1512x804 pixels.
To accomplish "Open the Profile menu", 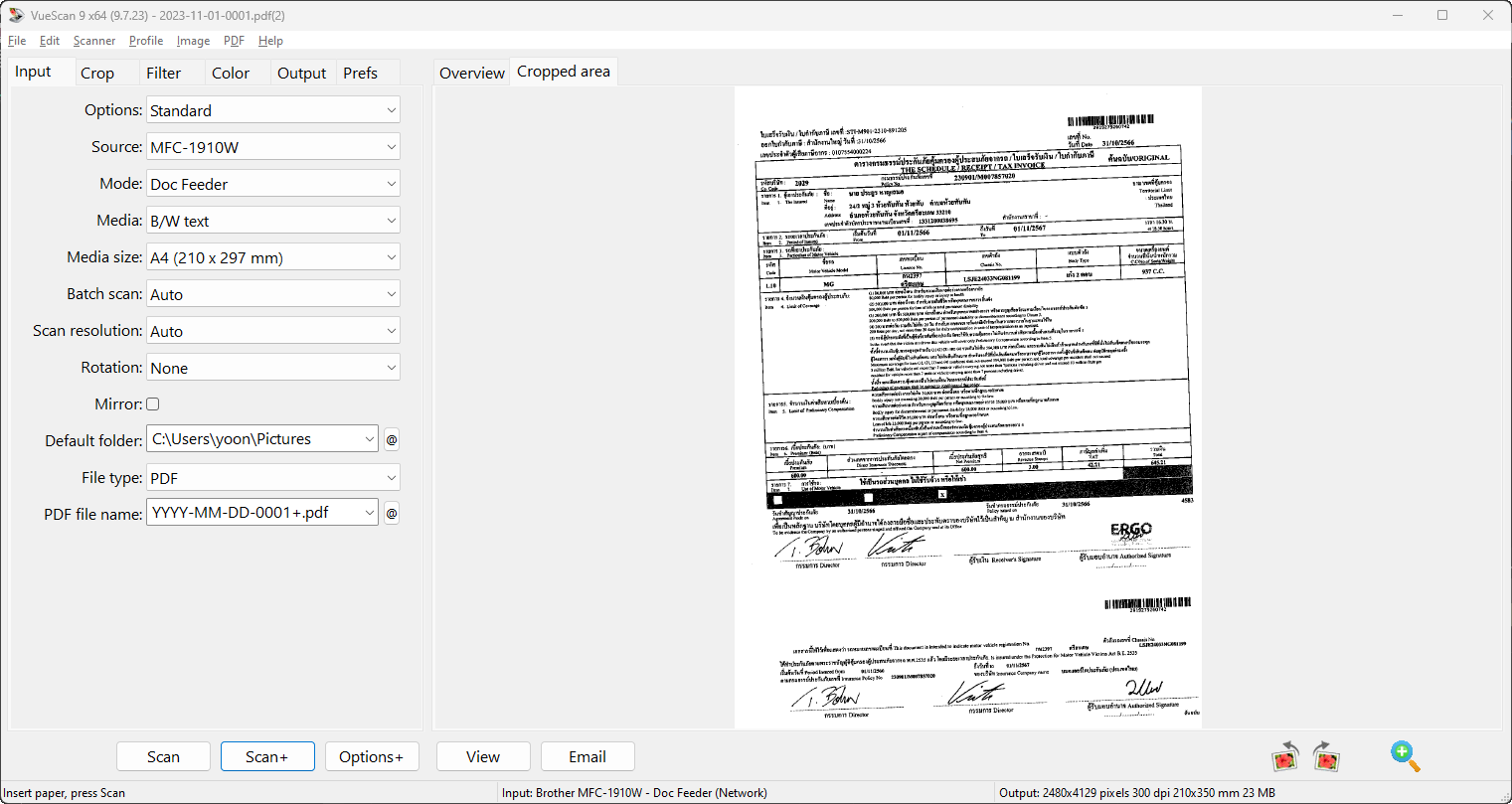I will click(146, 41).
